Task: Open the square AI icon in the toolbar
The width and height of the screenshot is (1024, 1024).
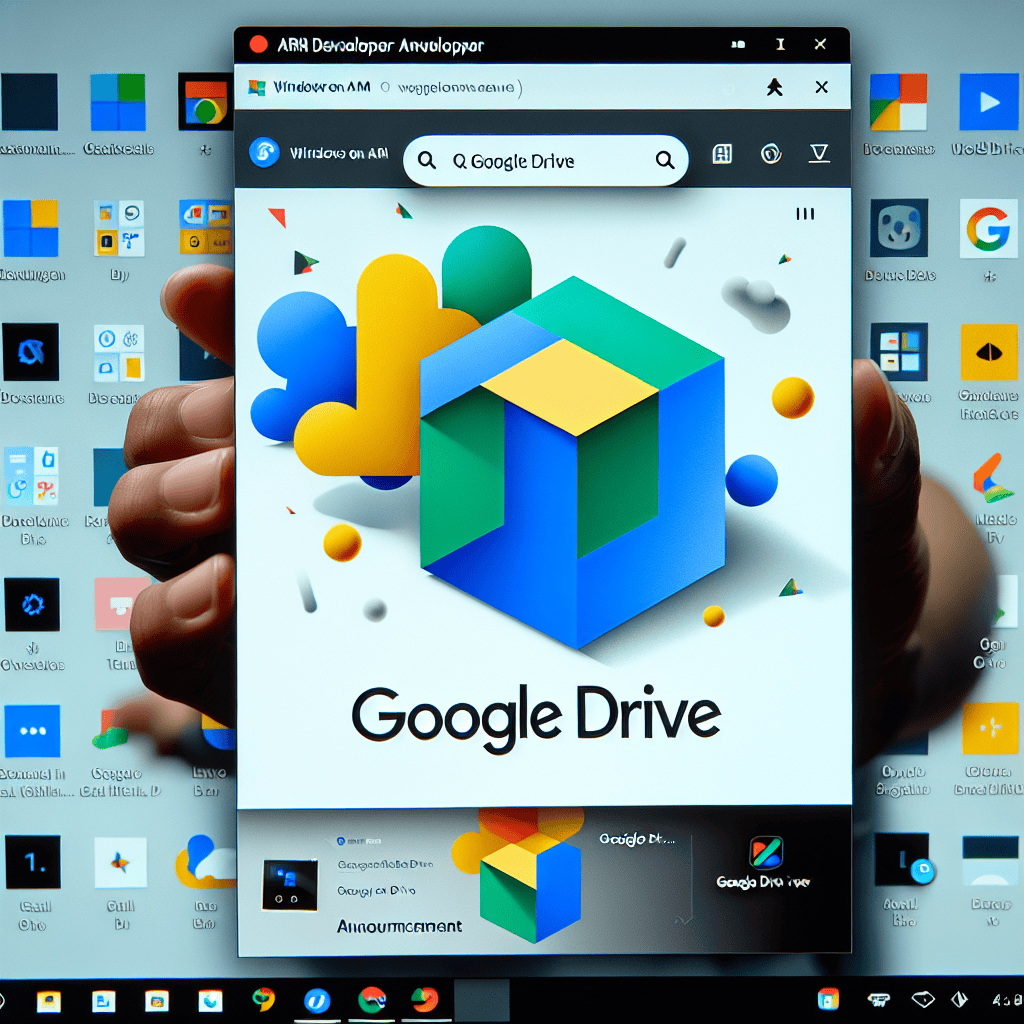Action: pyautogui.click(x=722, y=154)
